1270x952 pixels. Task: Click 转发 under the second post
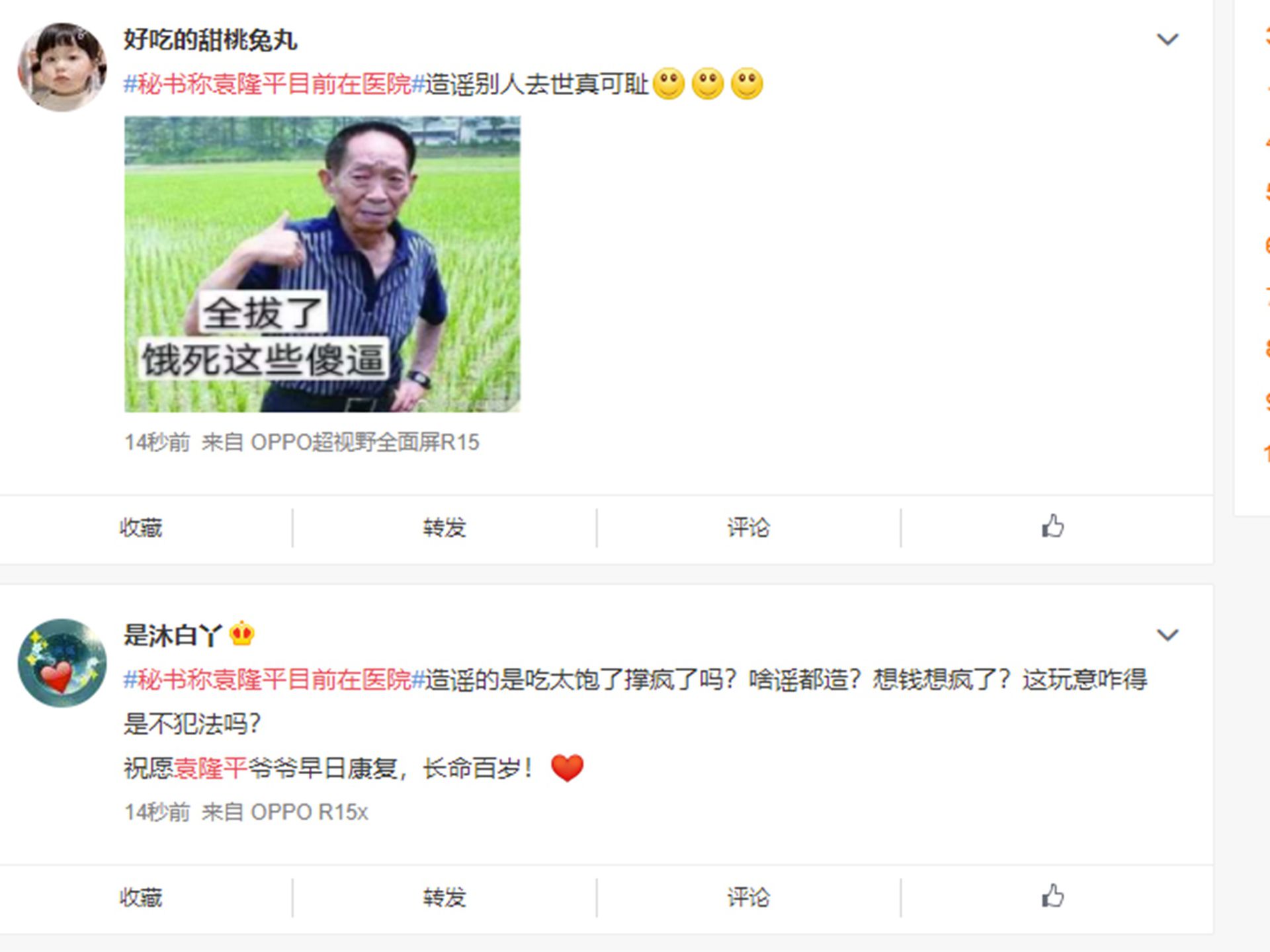click(444, 897)
